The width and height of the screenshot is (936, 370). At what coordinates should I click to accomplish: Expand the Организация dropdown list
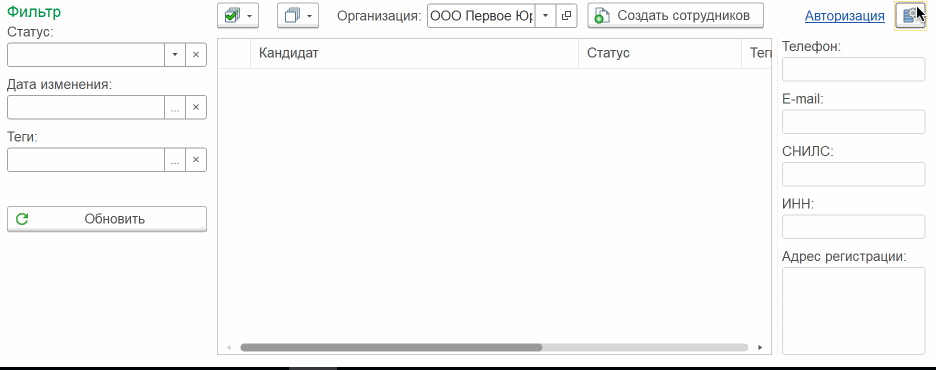pos(545,16)
